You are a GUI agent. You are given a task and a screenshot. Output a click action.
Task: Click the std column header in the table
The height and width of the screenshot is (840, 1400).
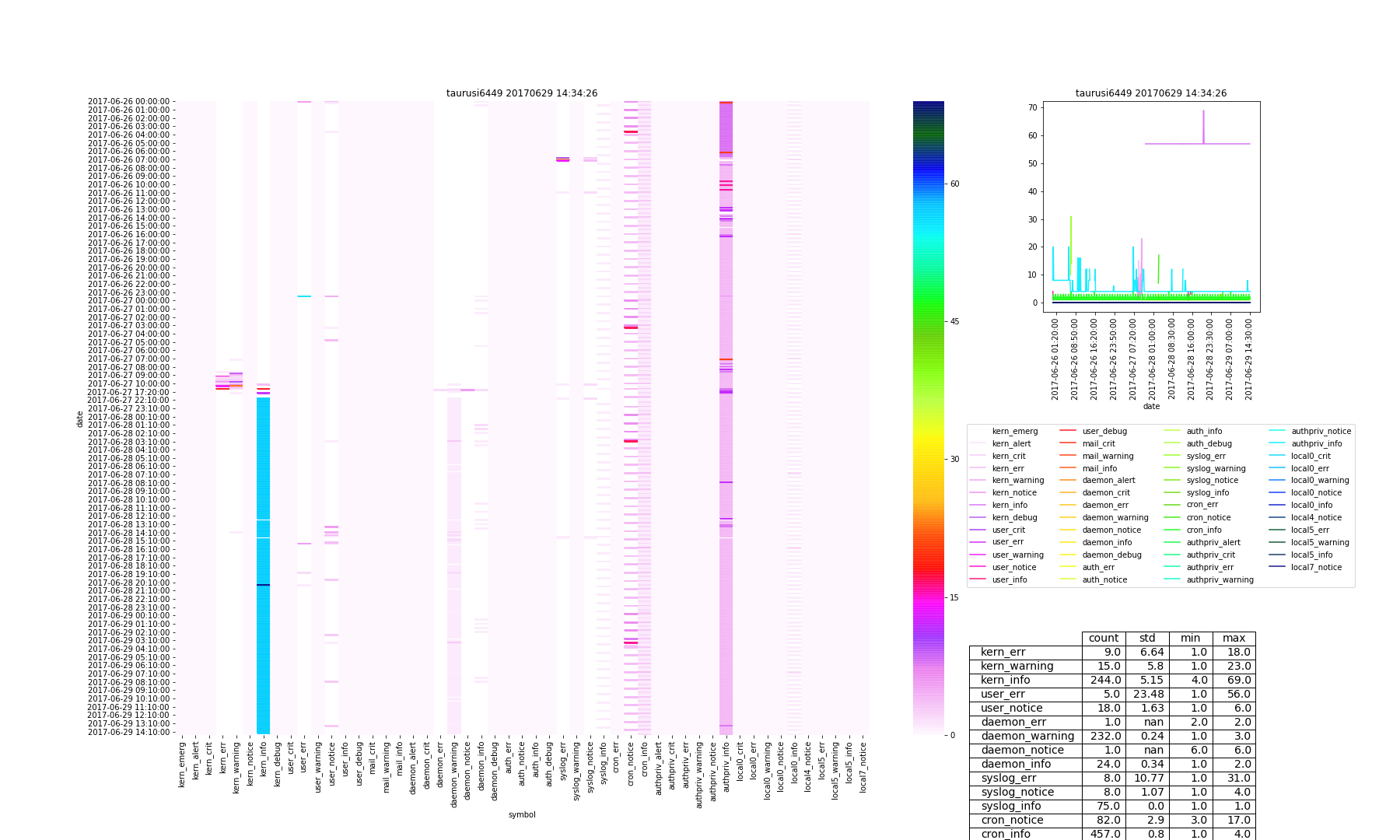[1147, 639]
